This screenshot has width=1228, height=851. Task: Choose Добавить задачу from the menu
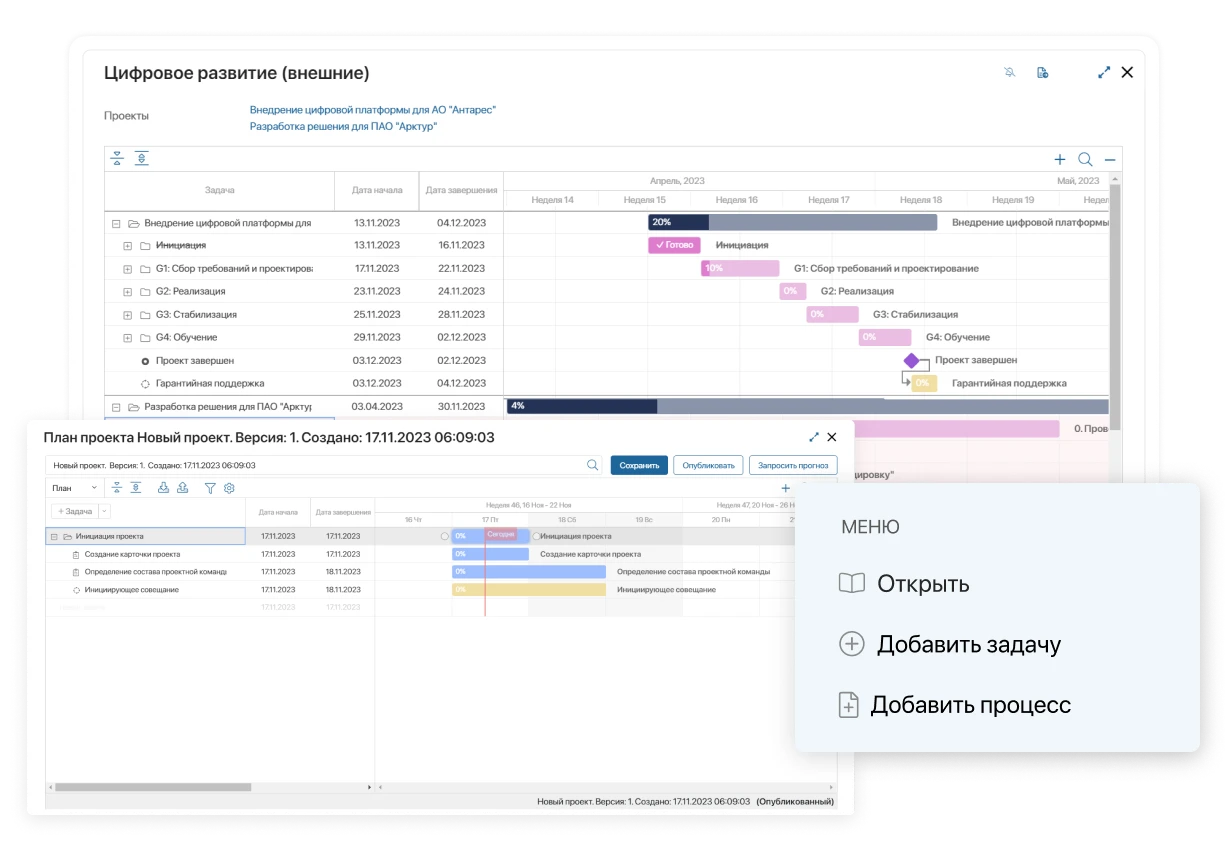[x=967, y=645]
